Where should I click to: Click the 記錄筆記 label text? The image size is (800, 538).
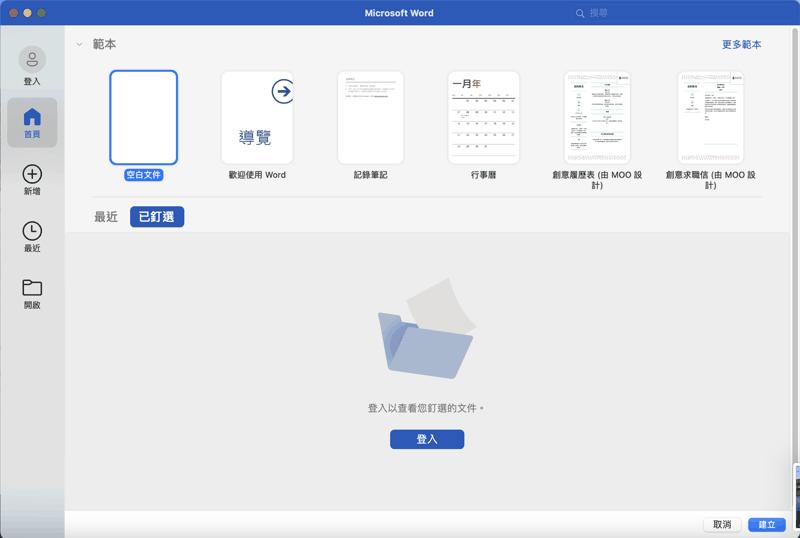pyautogui.click(x=370, y=175)
